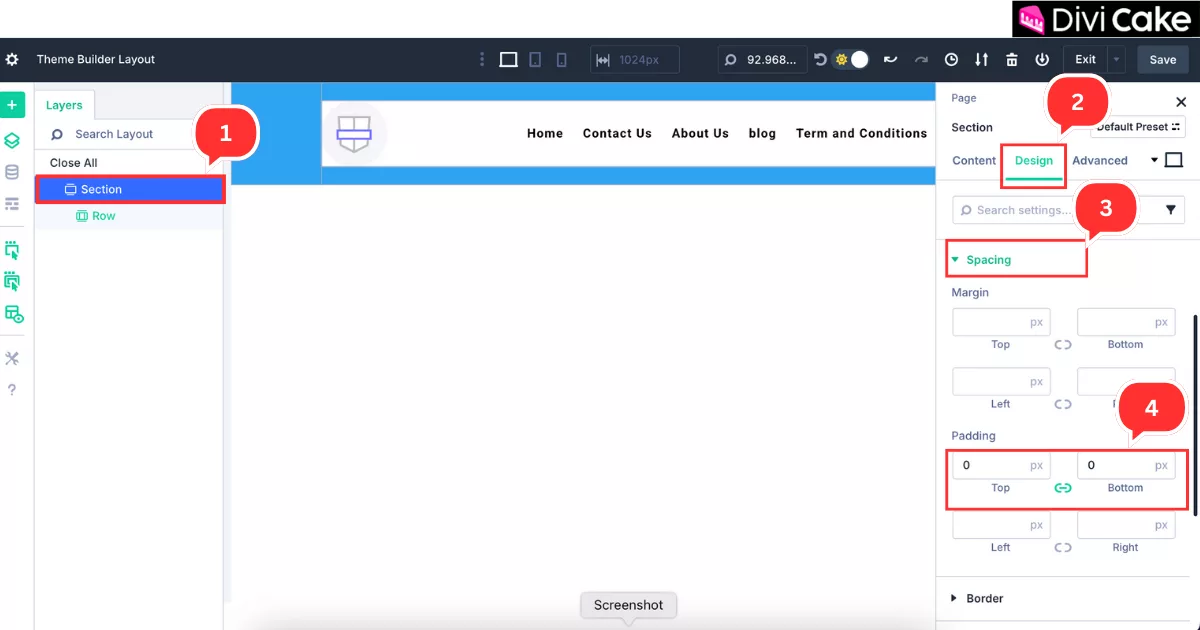Viewport: 1200px width, 630px height.
Task: Click the green plus add-module button
Action: (12, 105)
